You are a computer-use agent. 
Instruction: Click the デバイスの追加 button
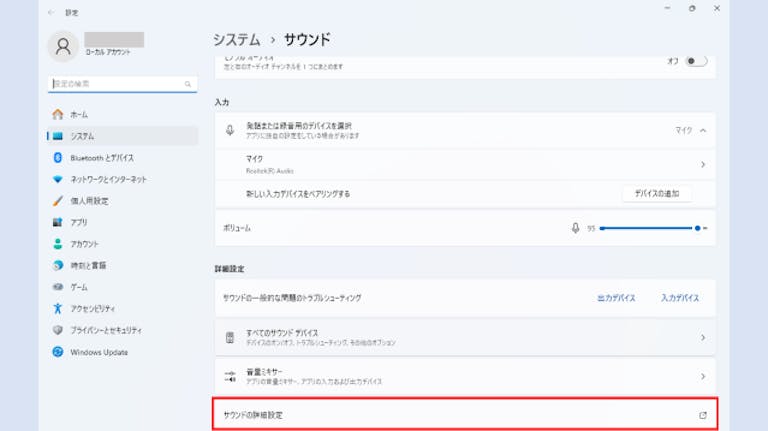point(657,193)
